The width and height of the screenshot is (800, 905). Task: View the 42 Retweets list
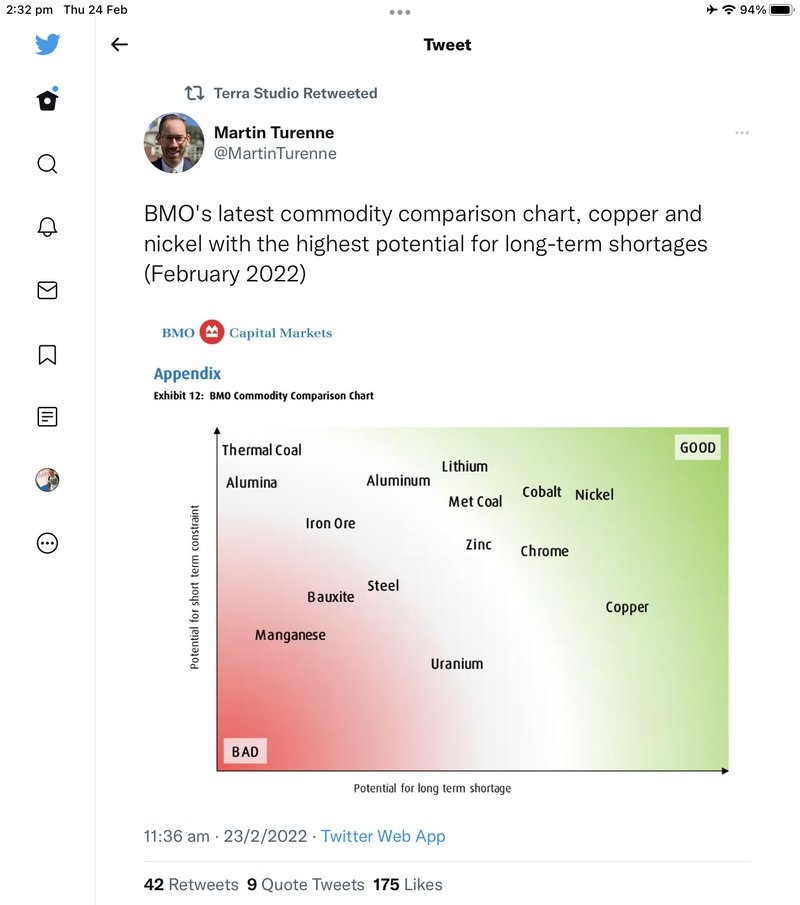pos(191,884)
